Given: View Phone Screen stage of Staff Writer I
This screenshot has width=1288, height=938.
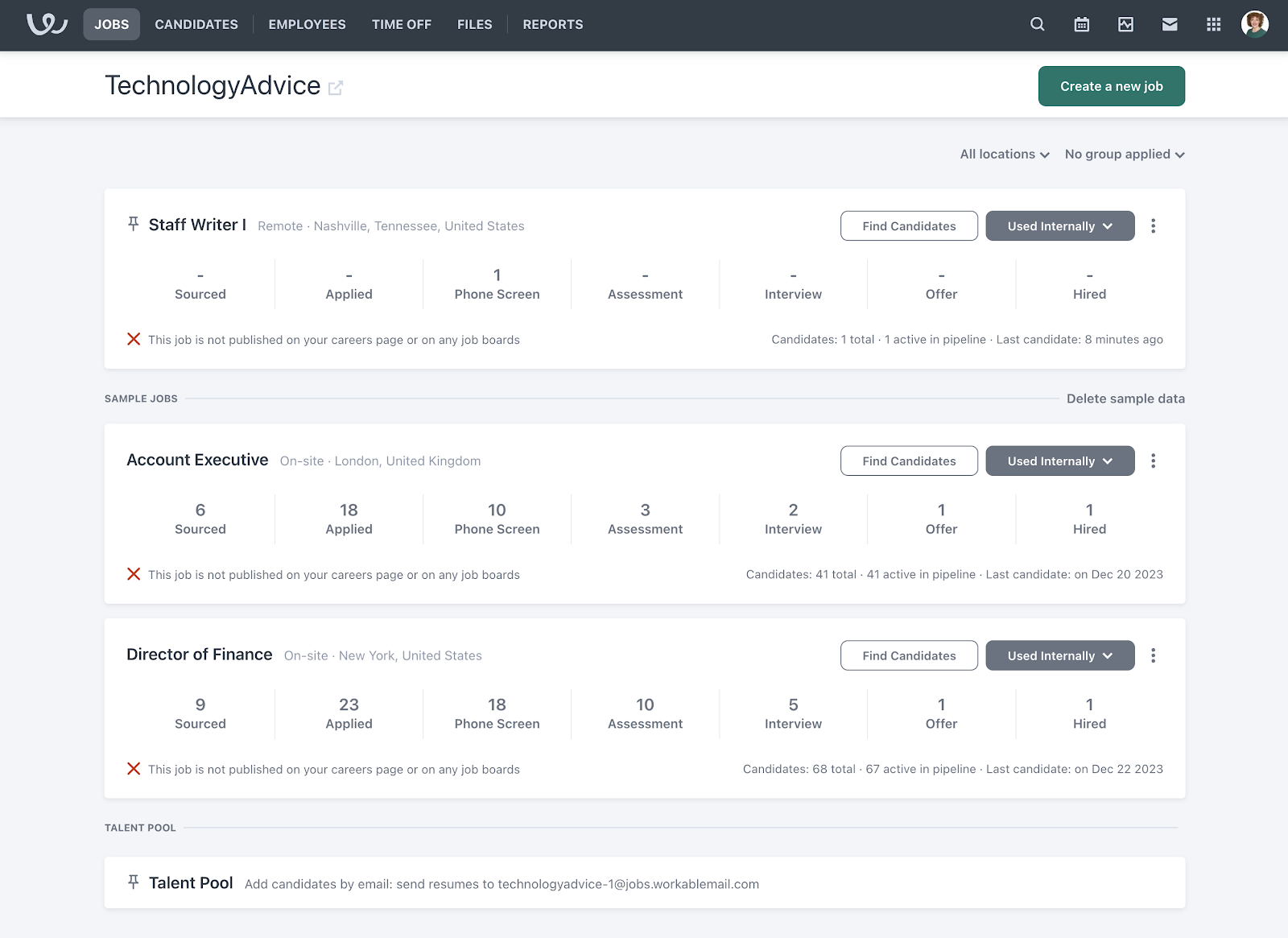Looking at the screenshot, I should click(x=497, y=284).
